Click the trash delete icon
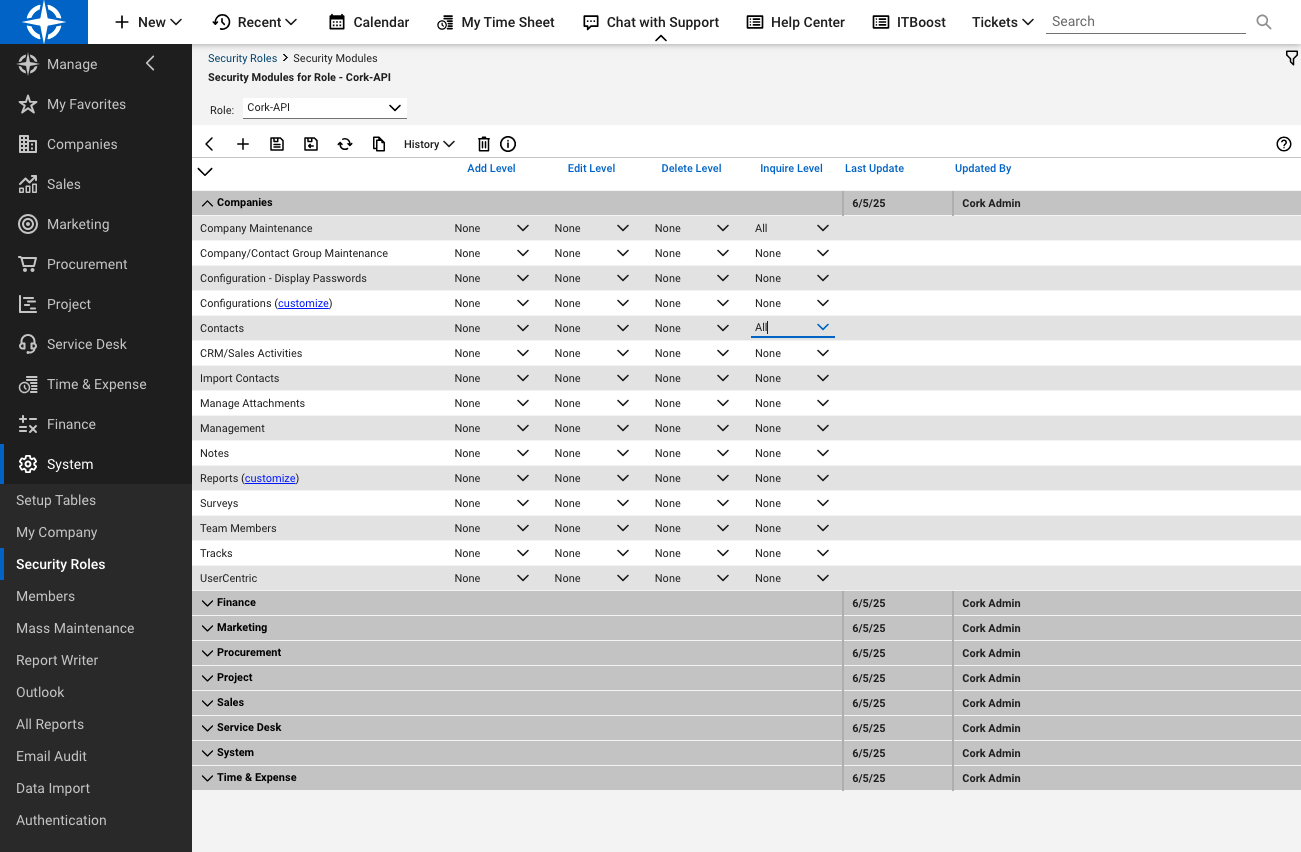The width and height of the screenshot is (1301, 852). (484, 144)
